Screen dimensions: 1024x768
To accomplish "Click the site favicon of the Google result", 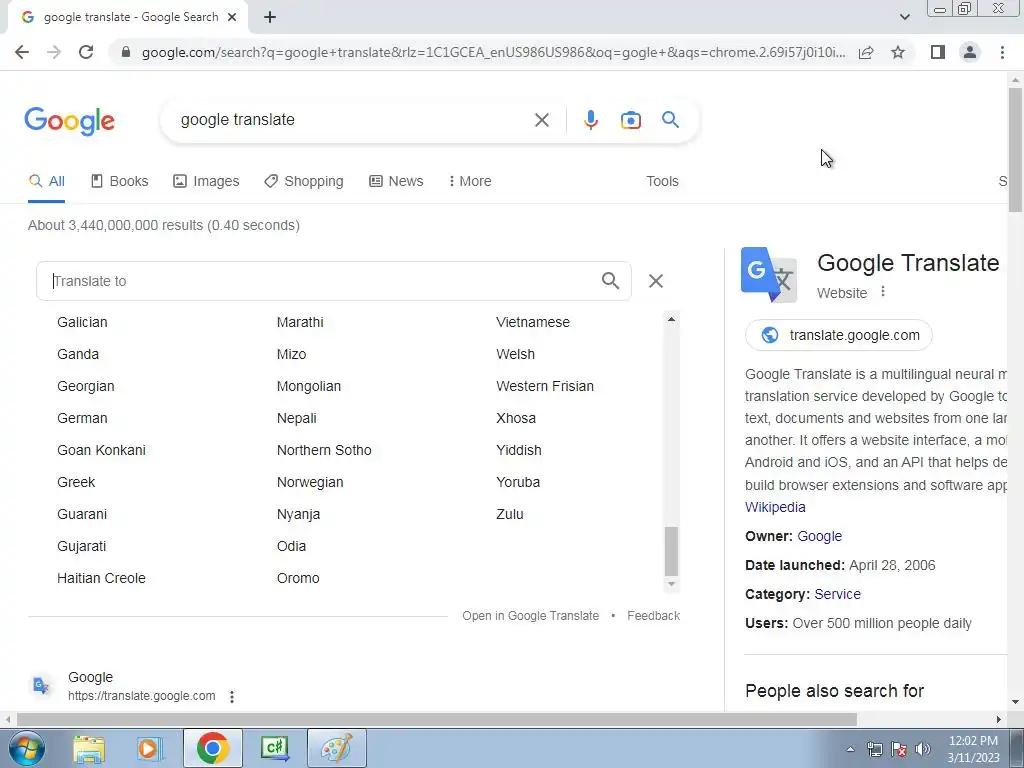I will click(x=41, y=685).
